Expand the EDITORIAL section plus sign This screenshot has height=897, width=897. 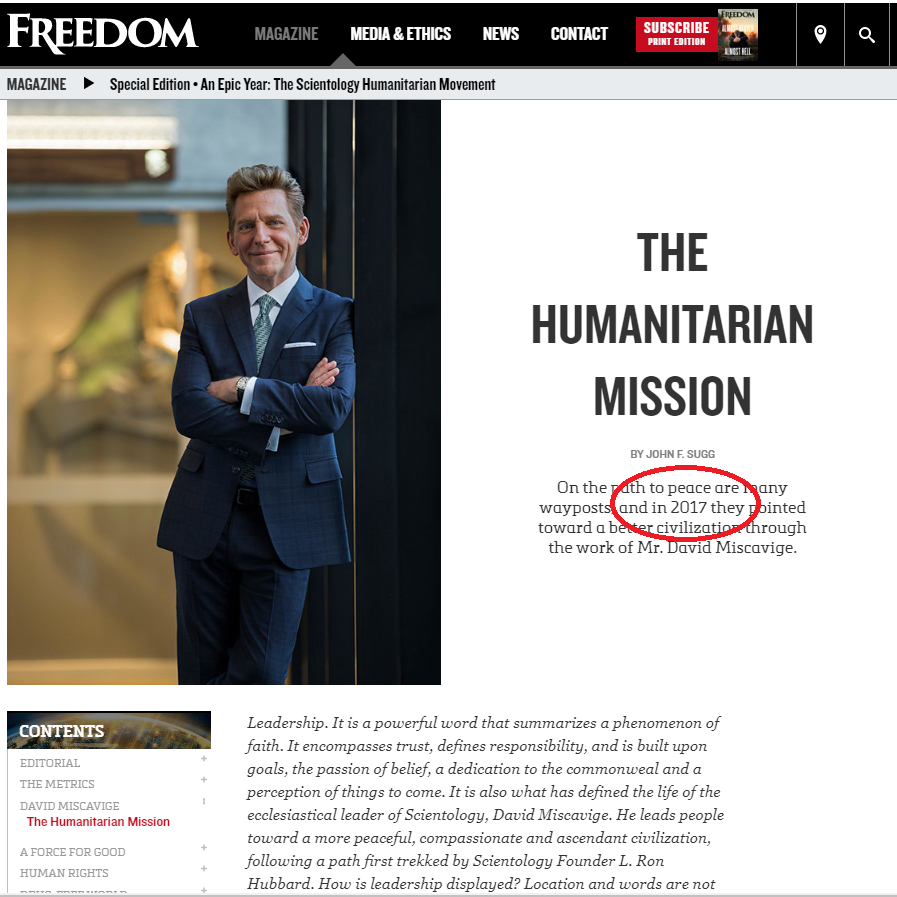tap(204, 759)
